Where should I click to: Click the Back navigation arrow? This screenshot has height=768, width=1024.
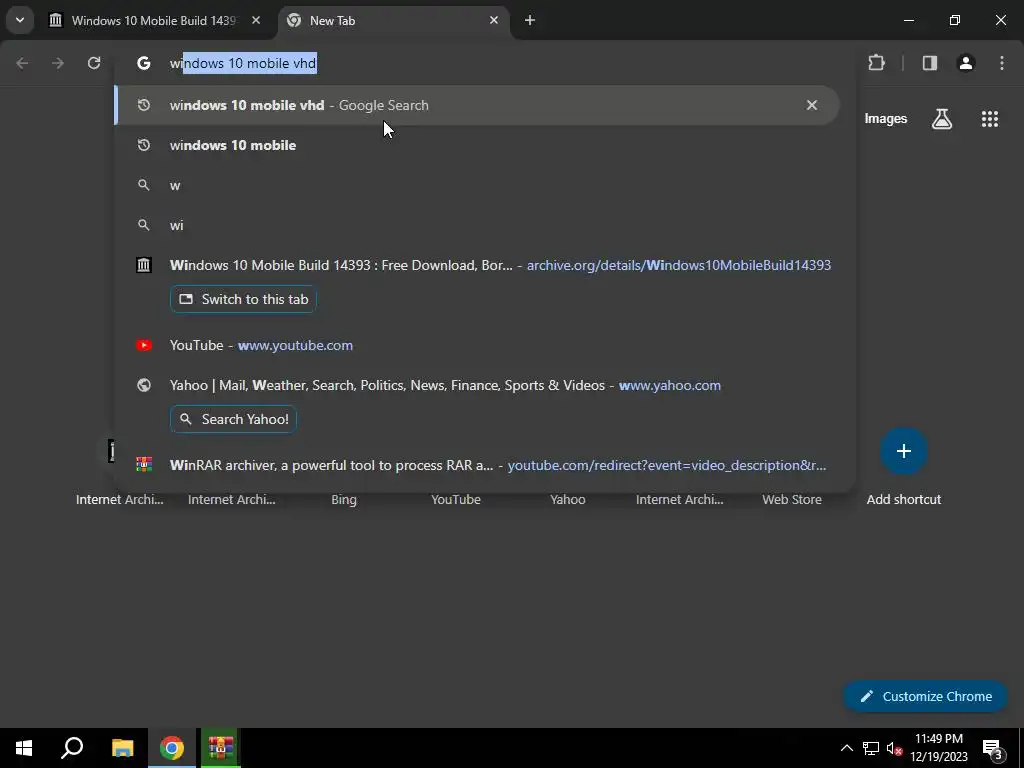(22, 63)
